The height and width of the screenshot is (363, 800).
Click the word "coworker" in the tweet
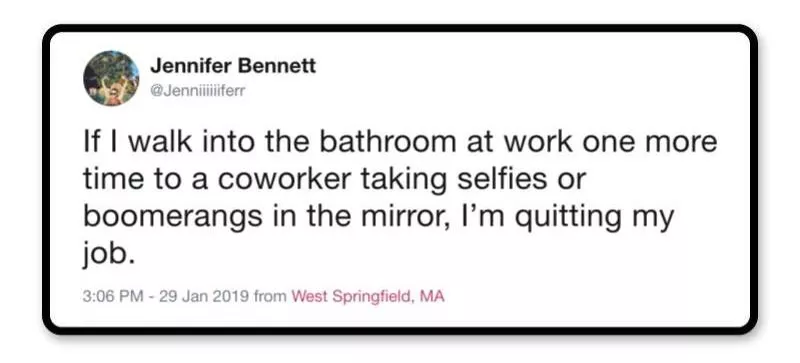[280, 180]
